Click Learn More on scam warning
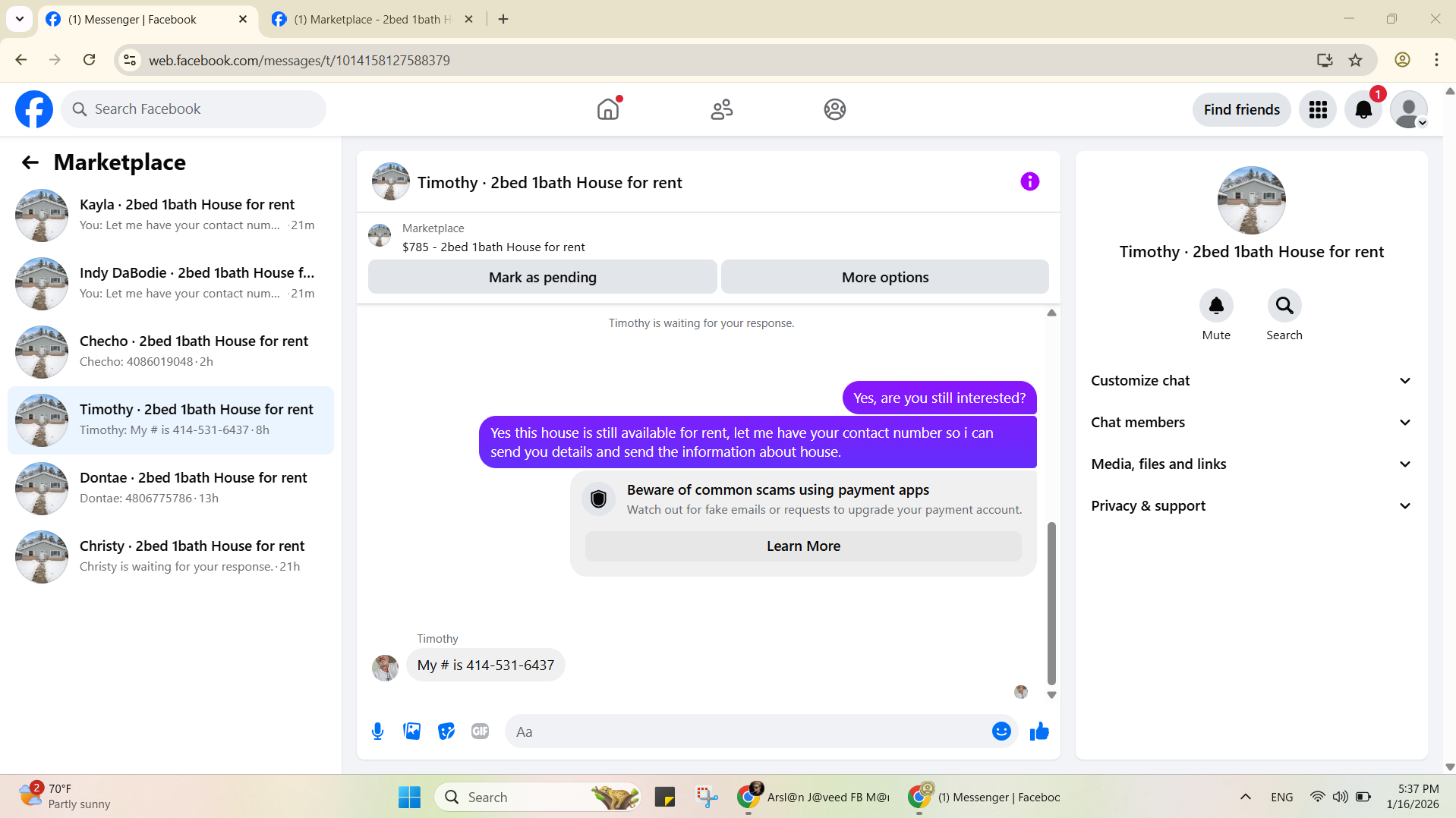 [x=803, y=546]
